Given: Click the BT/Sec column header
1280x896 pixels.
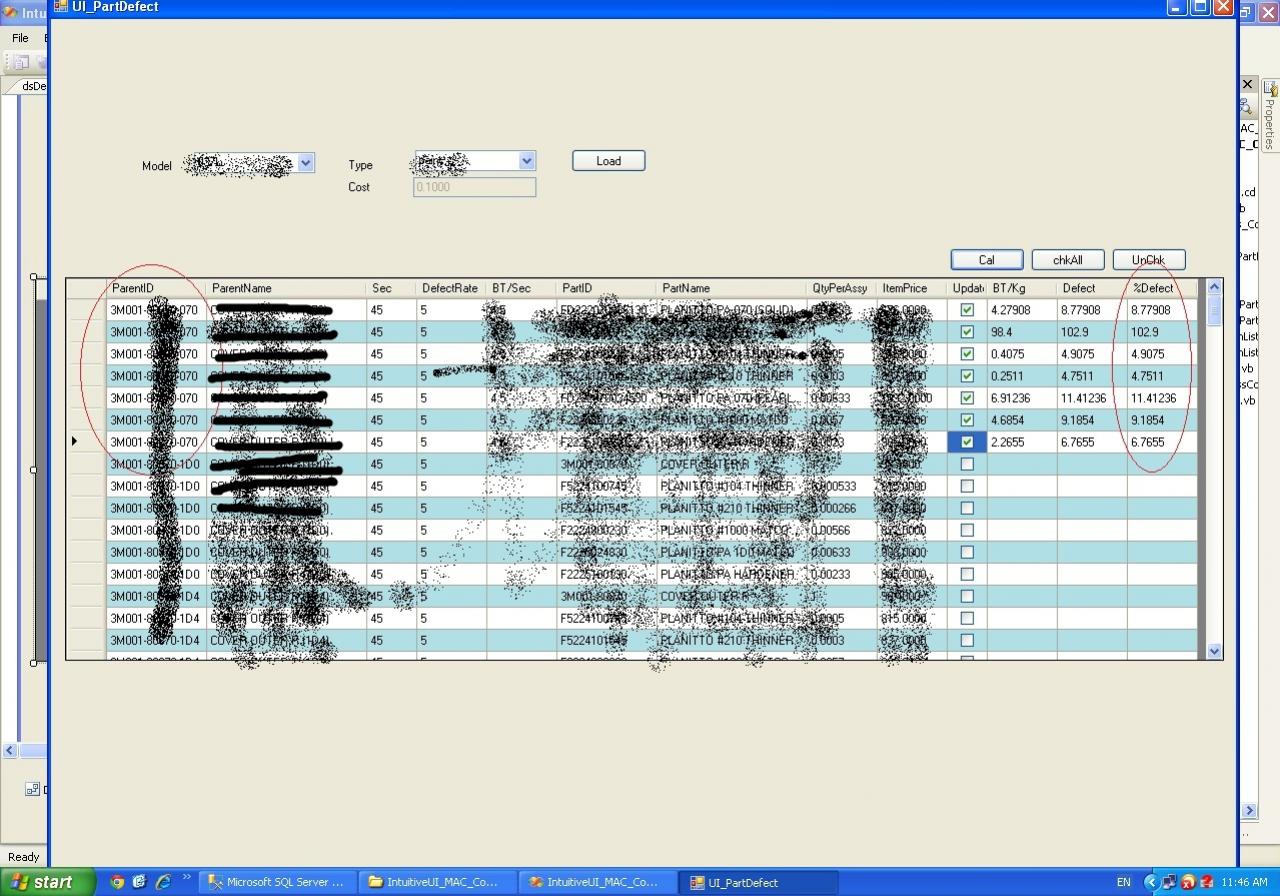Looking at the screenshot, I should click(521, 288).
